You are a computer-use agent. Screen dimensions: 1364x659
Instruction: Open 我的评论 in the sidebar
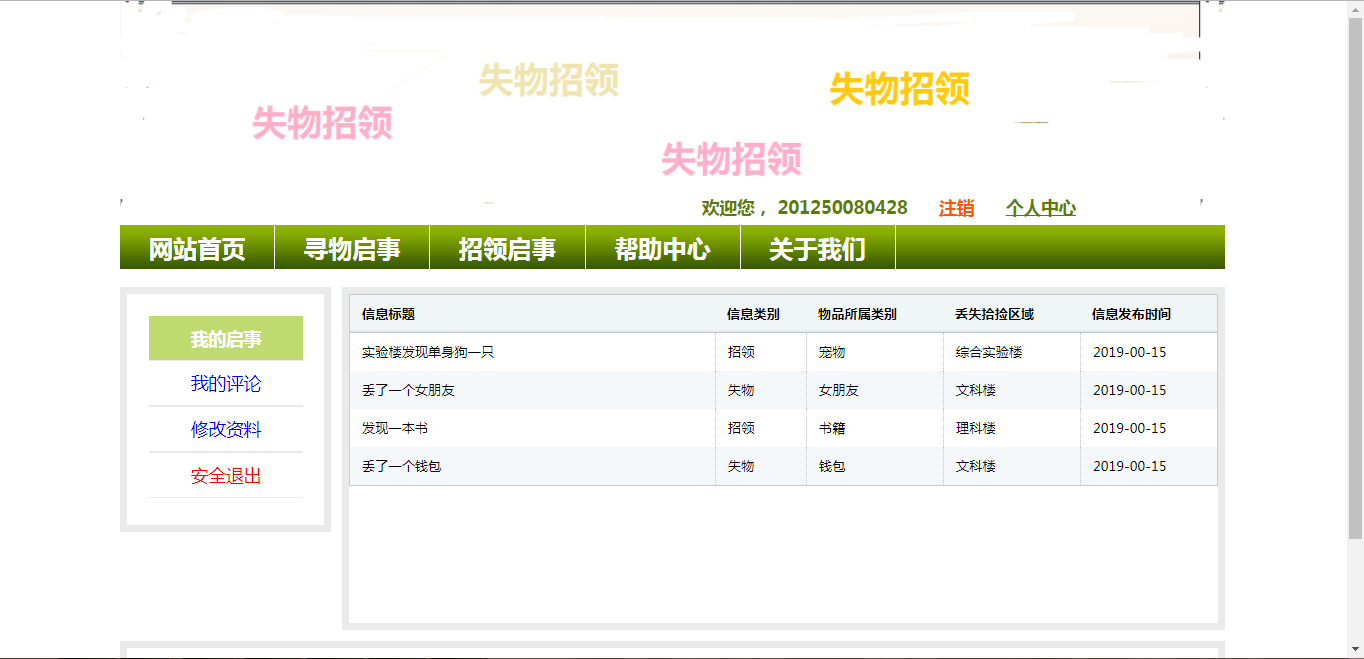click(226, 384)
